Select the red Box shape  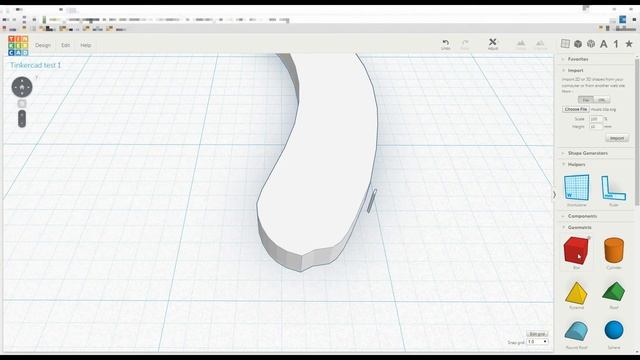click(576, 250)
